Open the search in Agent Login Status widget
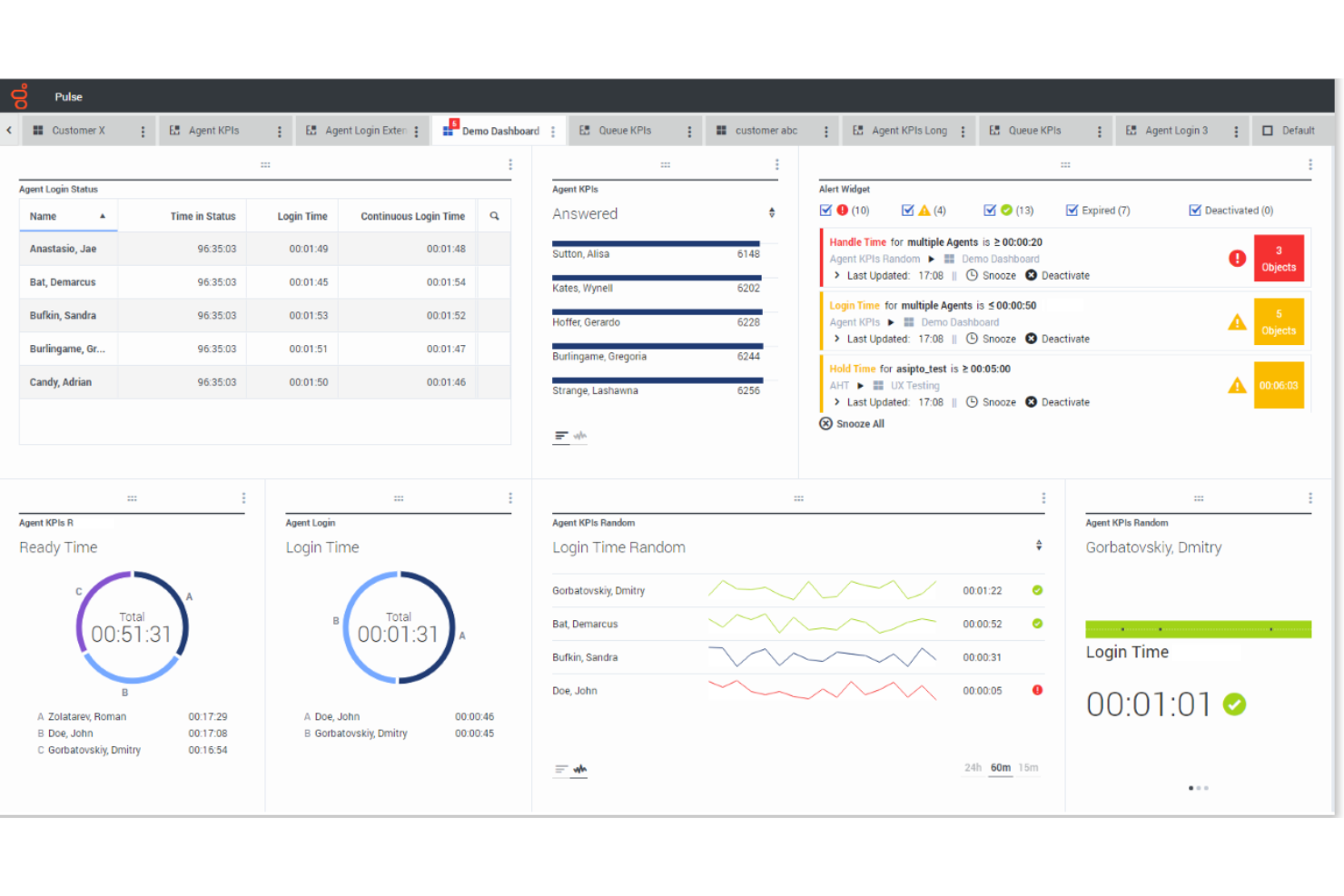Viewport: 1344px width, 896px height. pyautogui.click(x=494, y=216)
